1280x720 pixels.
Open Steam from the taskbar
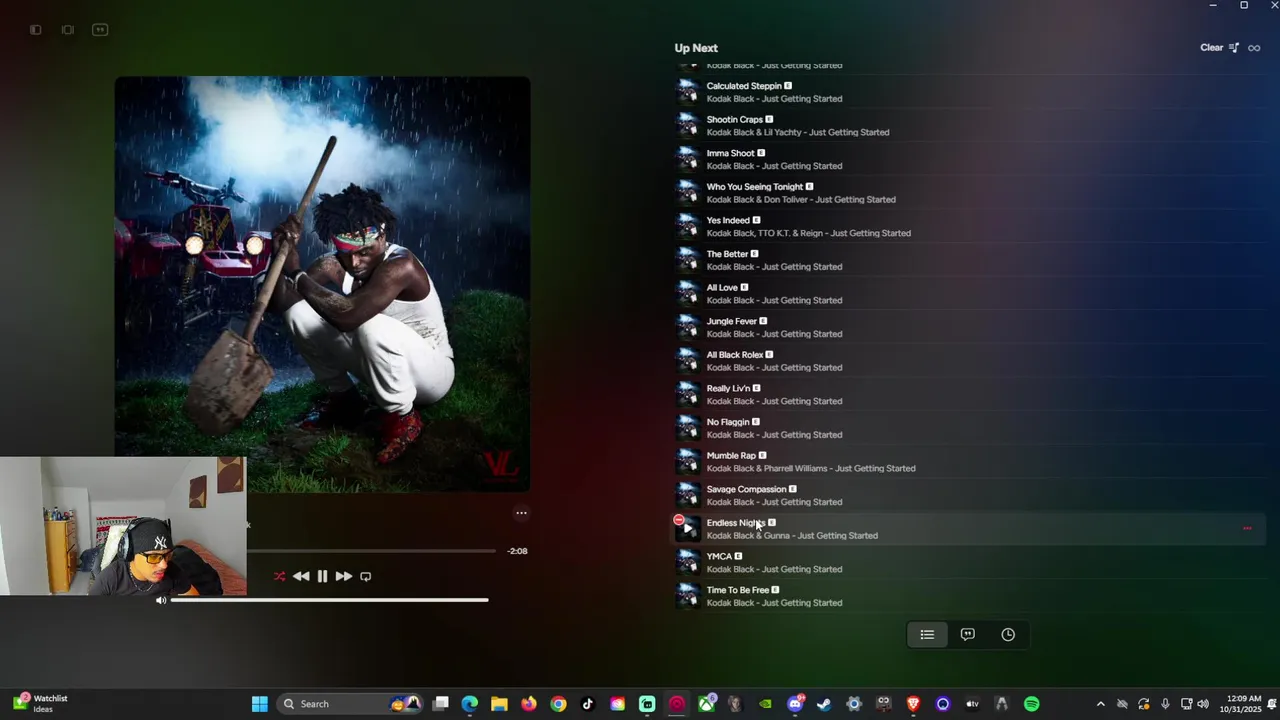pos(824,704)
